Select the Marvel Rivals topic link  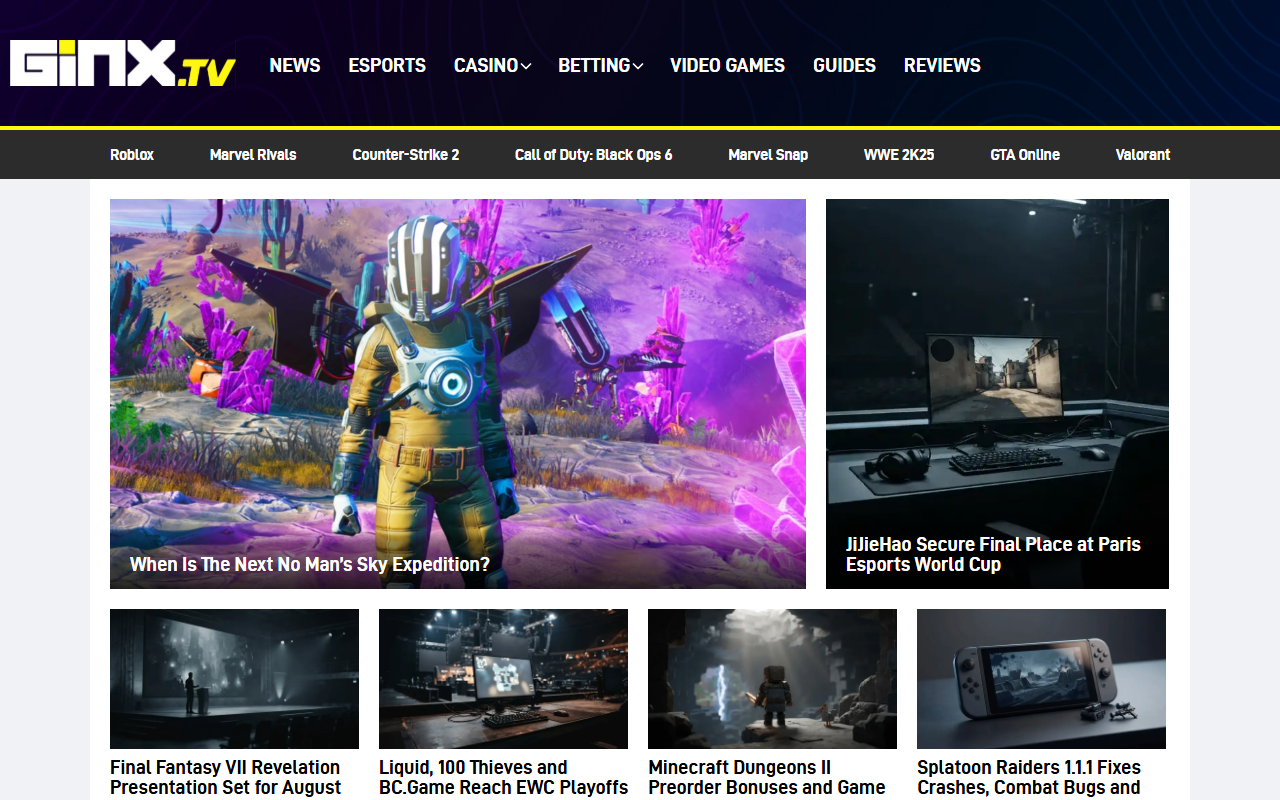[253, 155]
